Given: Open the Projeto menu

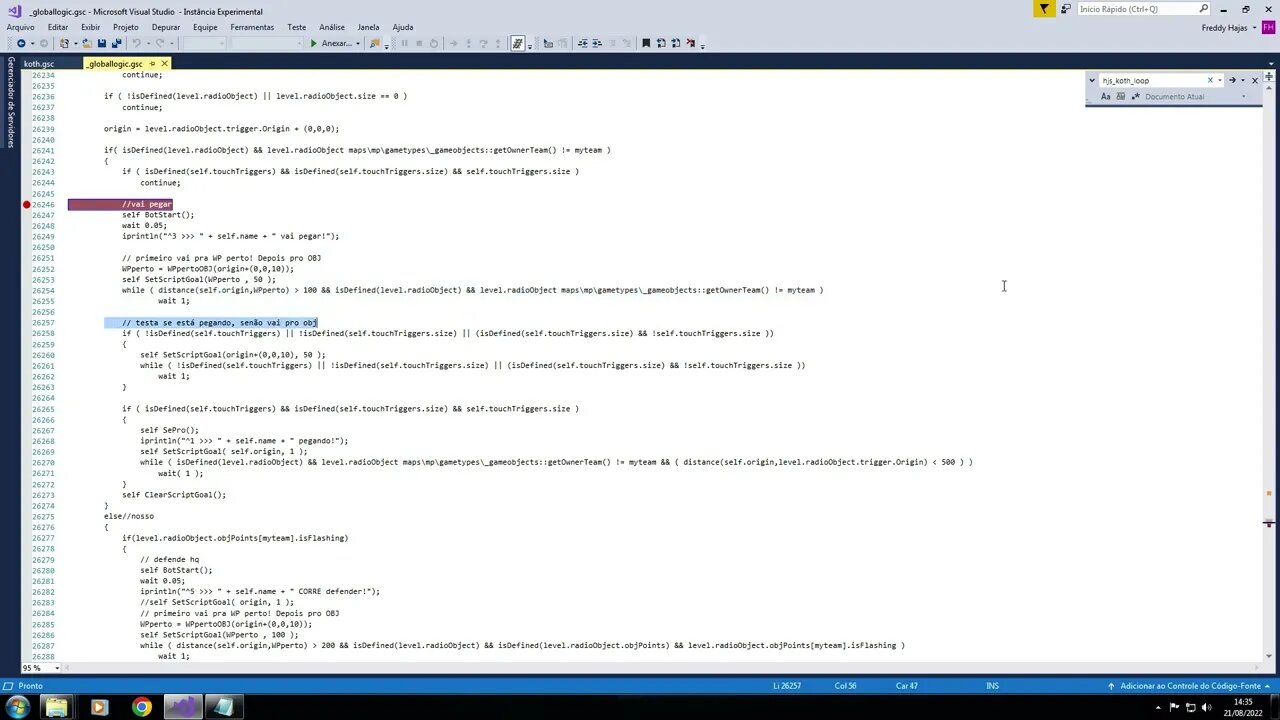Looking at the screenshot, I should [126, 27].
